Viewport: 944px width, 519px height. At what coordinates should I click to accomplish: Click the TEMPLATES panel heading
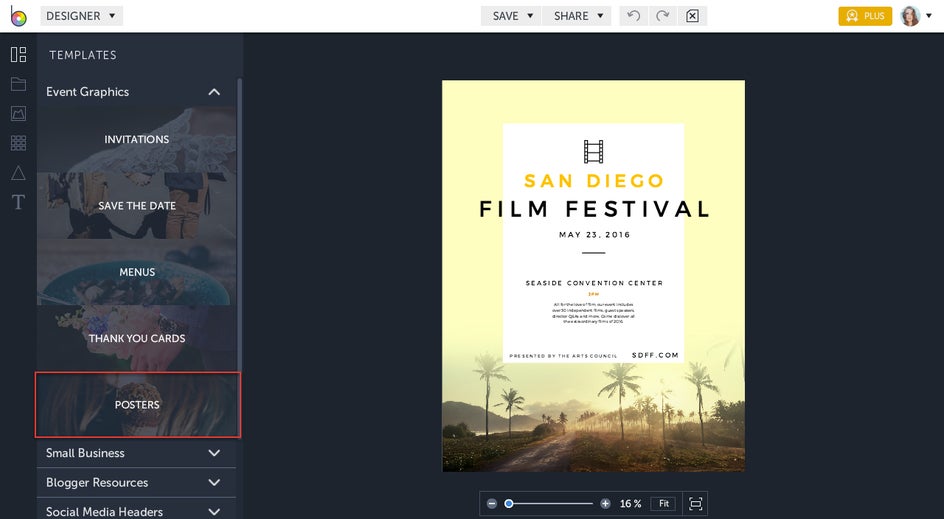tap(83, 55)
